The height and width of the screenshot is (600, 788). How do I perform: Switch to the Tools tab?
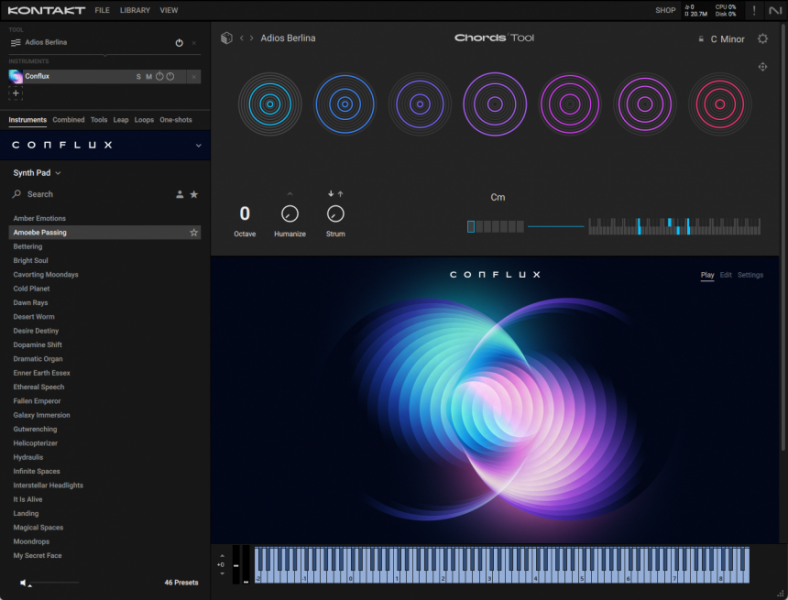coord(98,120)
